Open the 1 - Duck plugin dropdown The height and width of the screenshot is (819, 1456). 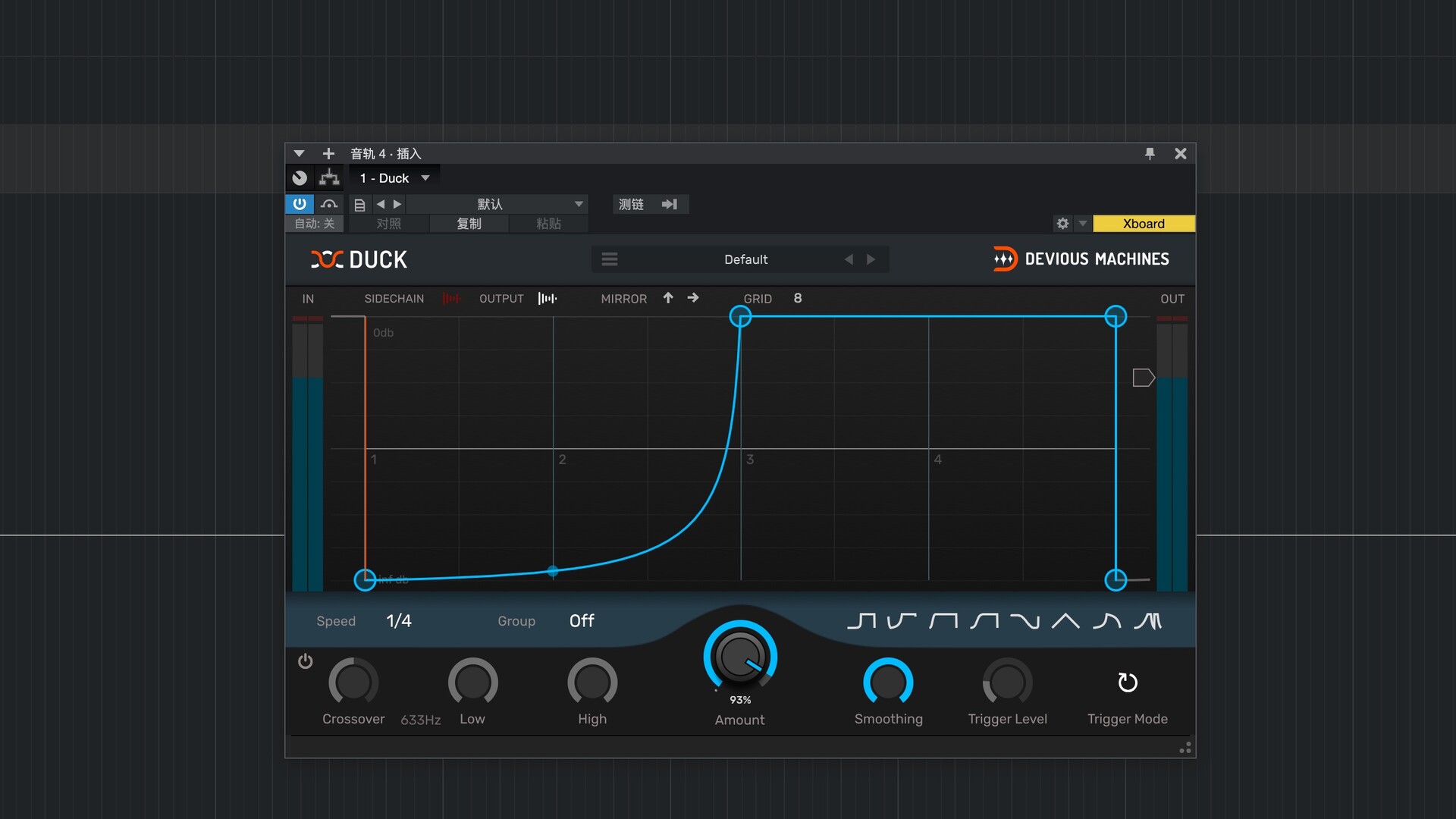(x=394, y=178)
